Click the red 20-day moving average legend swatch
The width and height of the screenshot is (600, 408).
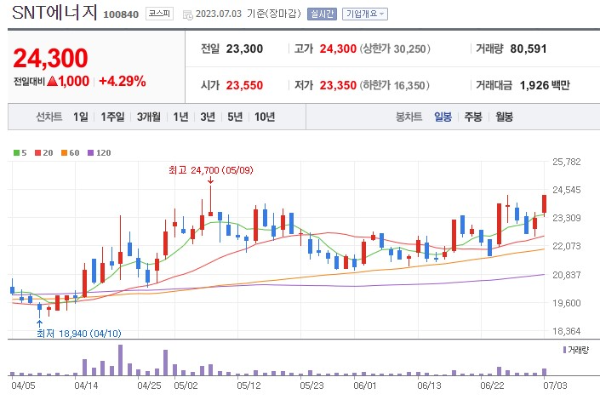pos(38,153)
